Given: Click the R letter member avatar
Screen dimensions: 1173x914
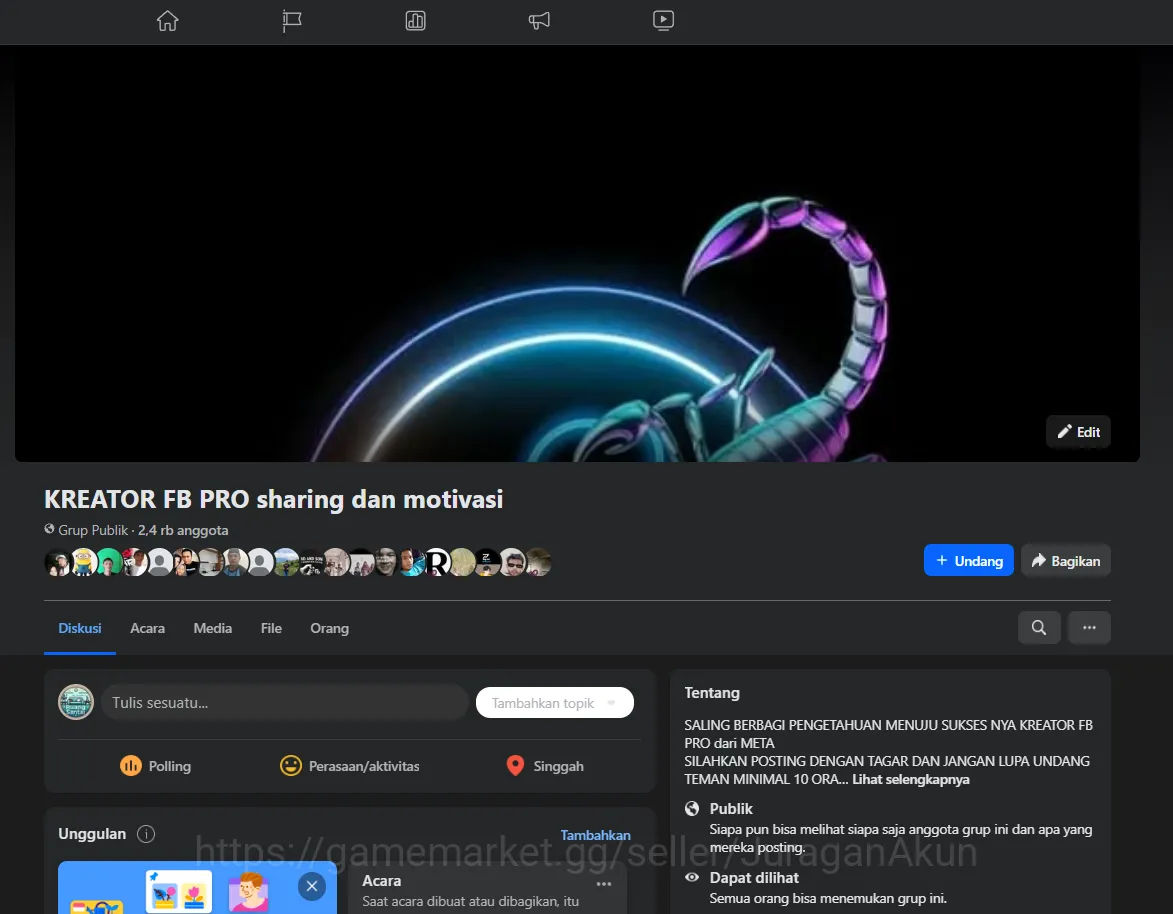Looking at the screenshot, I should pos(437,562).
